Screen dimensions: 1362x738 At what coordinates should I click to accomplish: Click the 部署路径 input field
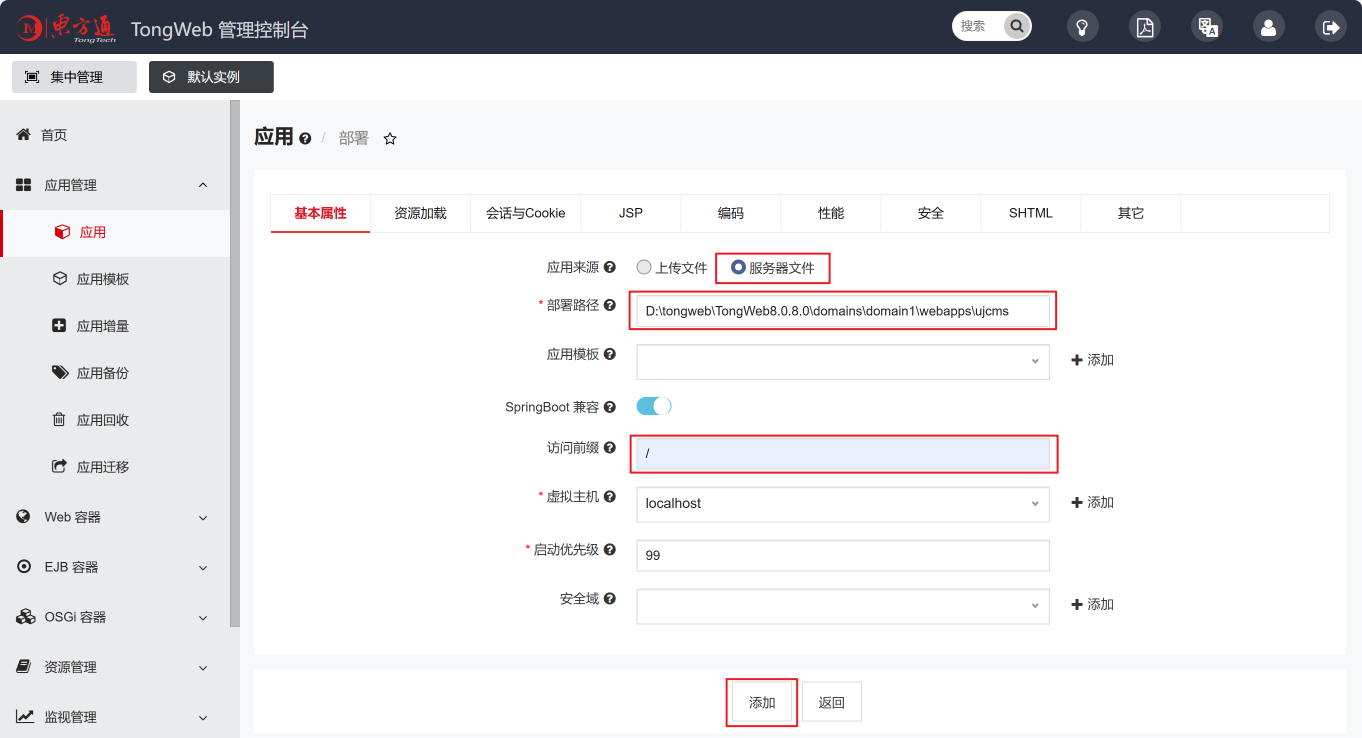[x=843, y=311]
